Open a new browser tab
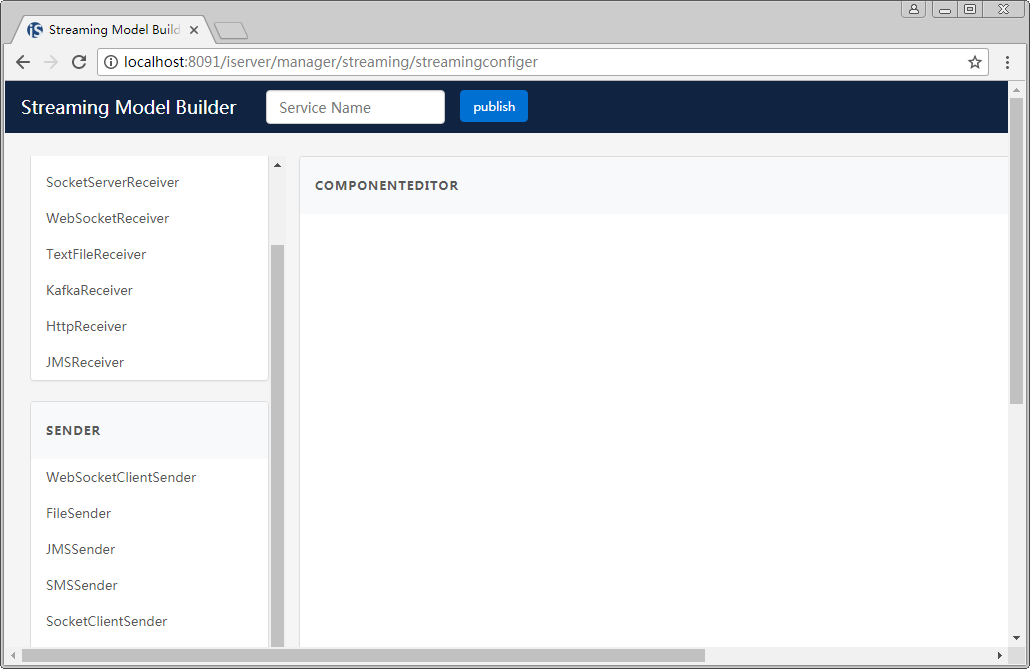Viewport: 1030px width, 669px height. click(231, 31)
